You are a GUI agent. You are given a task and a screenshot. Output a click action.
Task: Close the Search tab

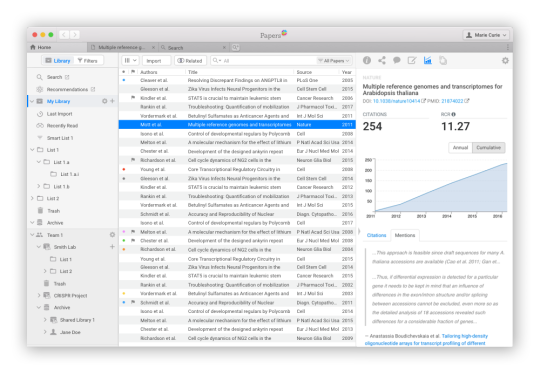pyautogui.click(x=225, y=47)
